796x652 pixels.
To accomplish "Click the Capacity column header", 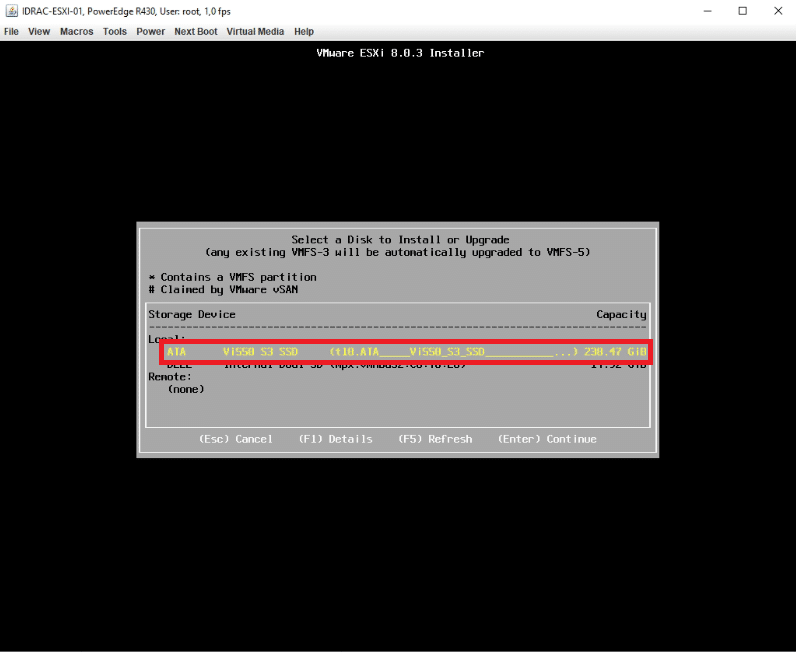I will click(x=621, y=314).
